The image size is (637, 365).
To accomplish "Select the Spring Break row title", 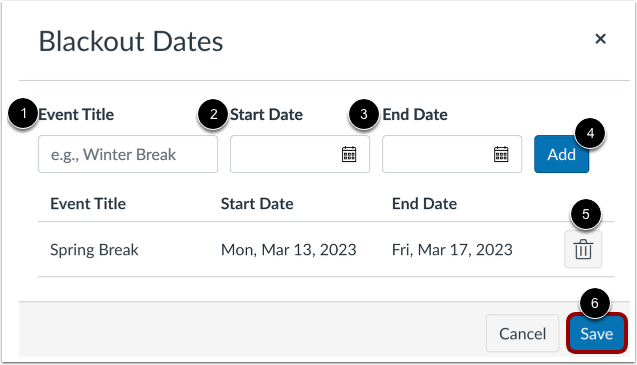I will (94, 250).
